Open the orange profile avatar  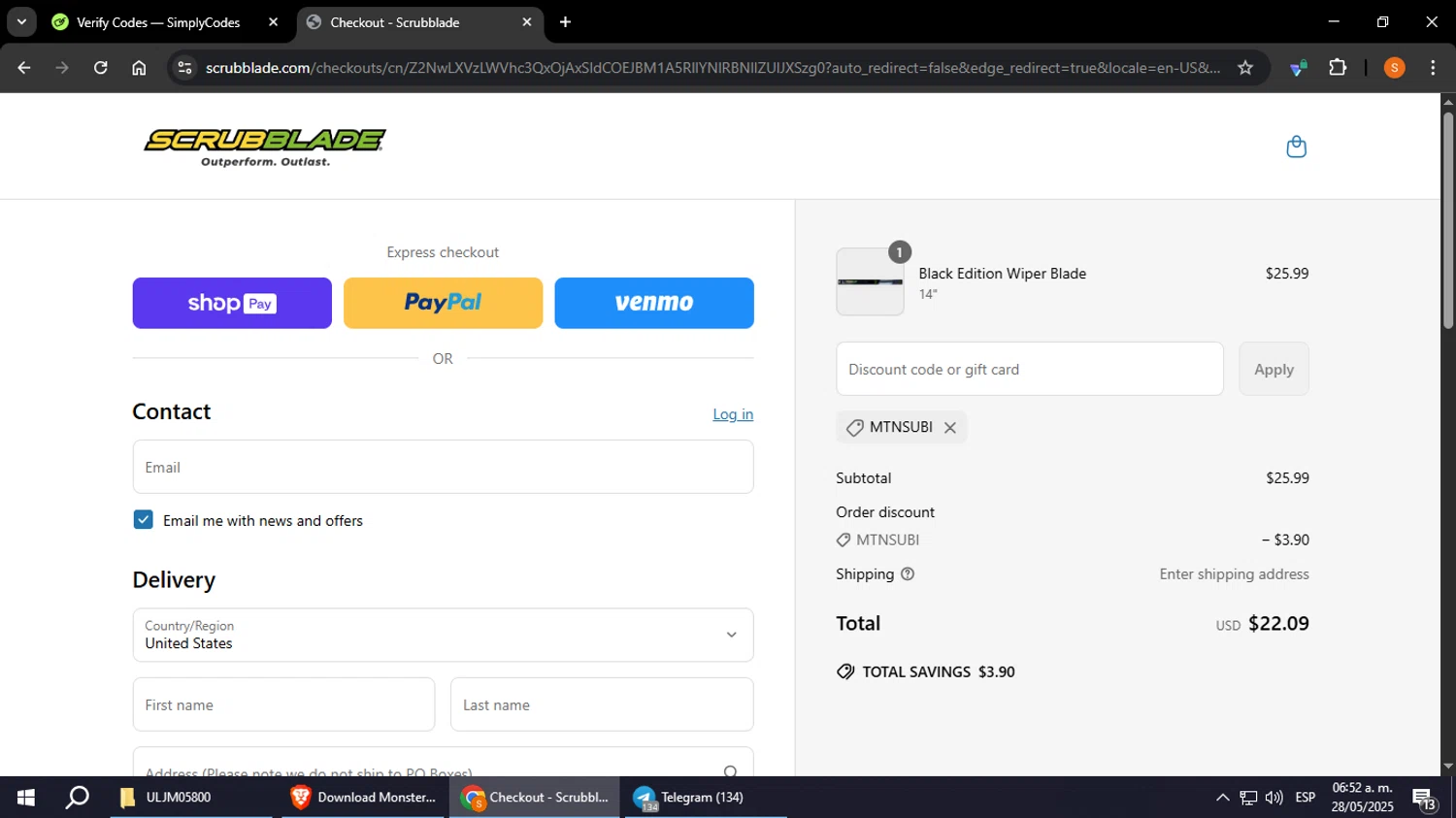click(x=1394, y=68)
